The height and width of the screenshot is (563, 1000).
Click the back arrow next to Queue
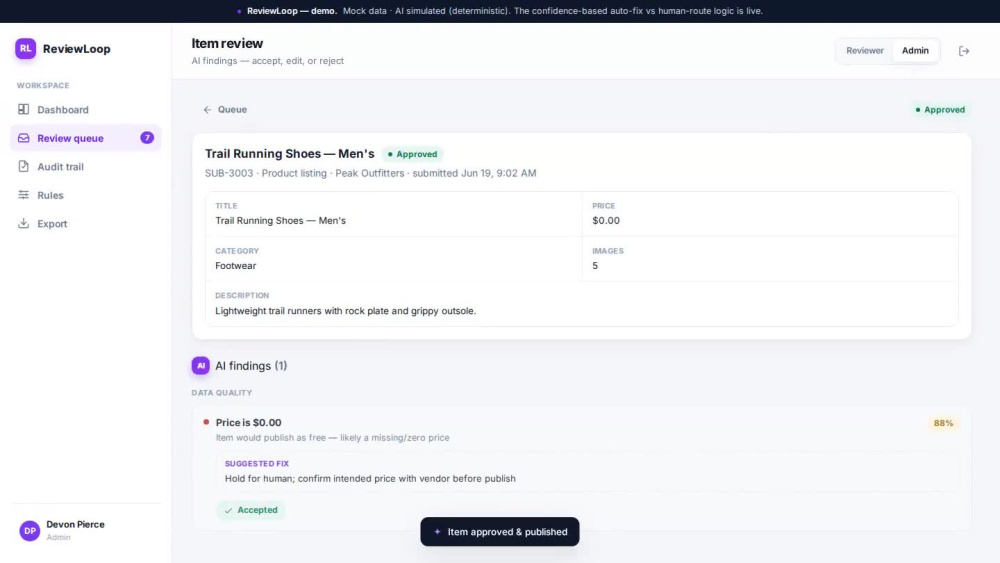[x=207, y=110]
